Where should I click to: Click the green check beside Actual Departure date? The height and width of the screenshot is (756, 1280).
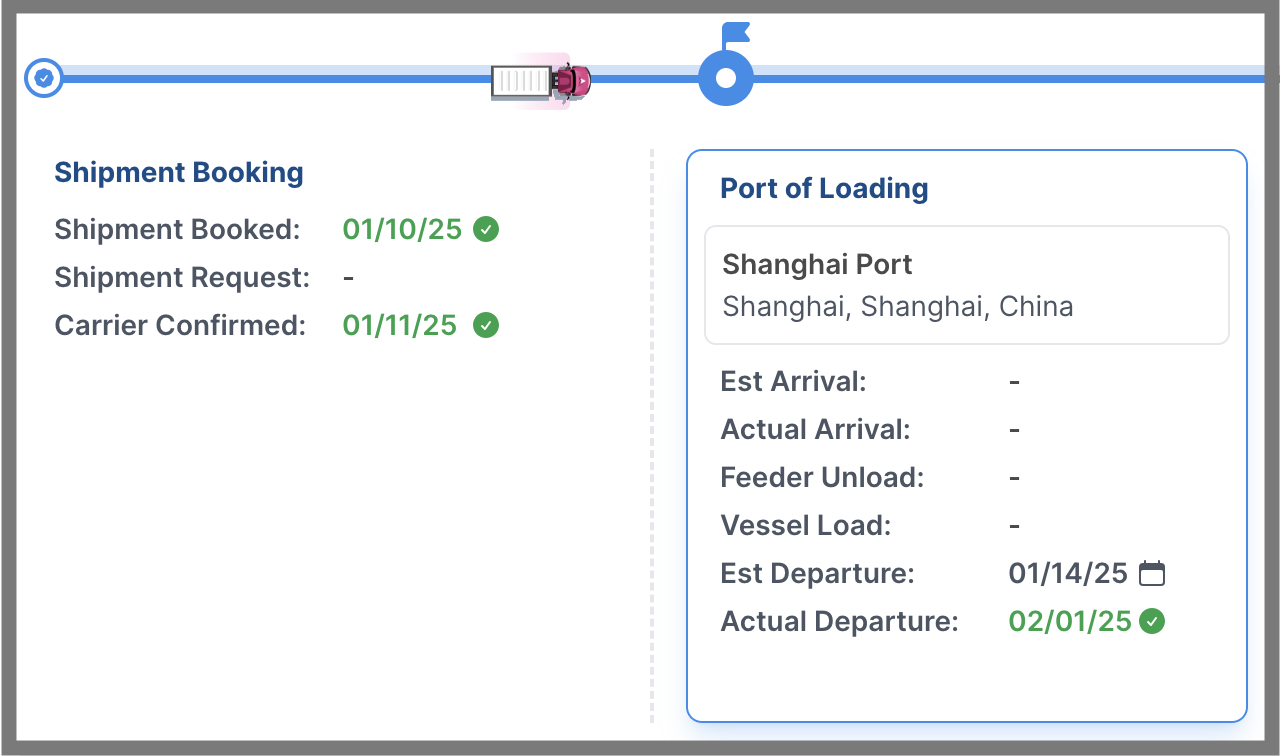[x=1153, y=622]
